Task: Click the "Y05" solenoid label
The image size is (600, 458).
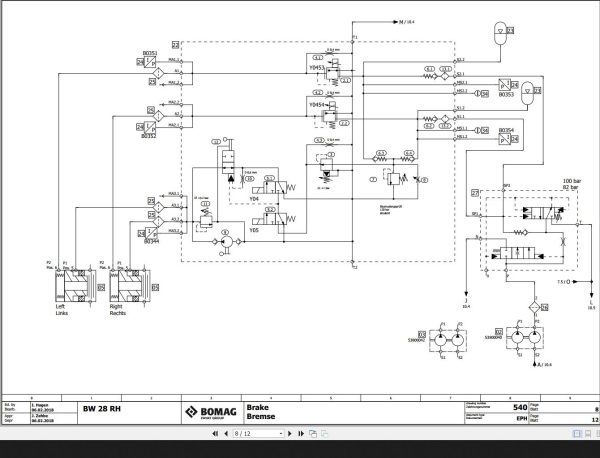Action: [254, 230]
